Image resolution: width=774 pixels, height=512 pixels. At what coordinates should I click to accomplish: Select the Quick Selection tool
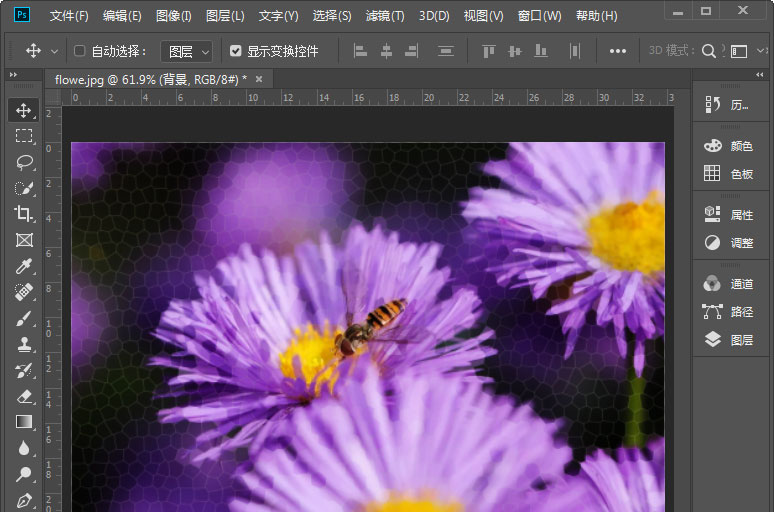[24, 188]
